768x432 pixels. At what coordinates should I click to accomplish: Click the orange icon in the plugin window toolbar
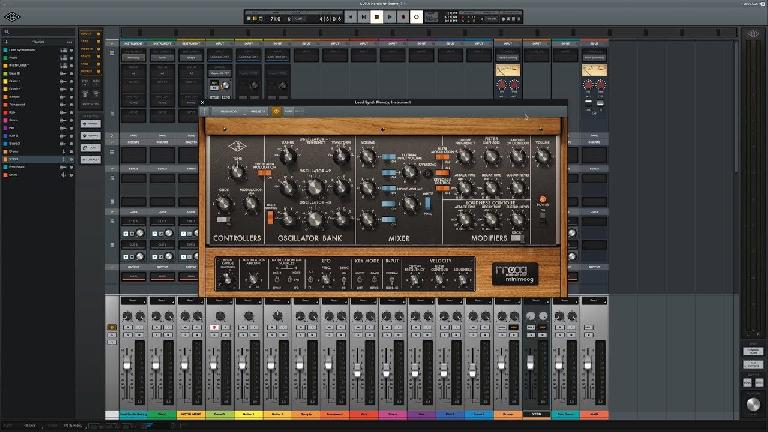coord(276,112)
